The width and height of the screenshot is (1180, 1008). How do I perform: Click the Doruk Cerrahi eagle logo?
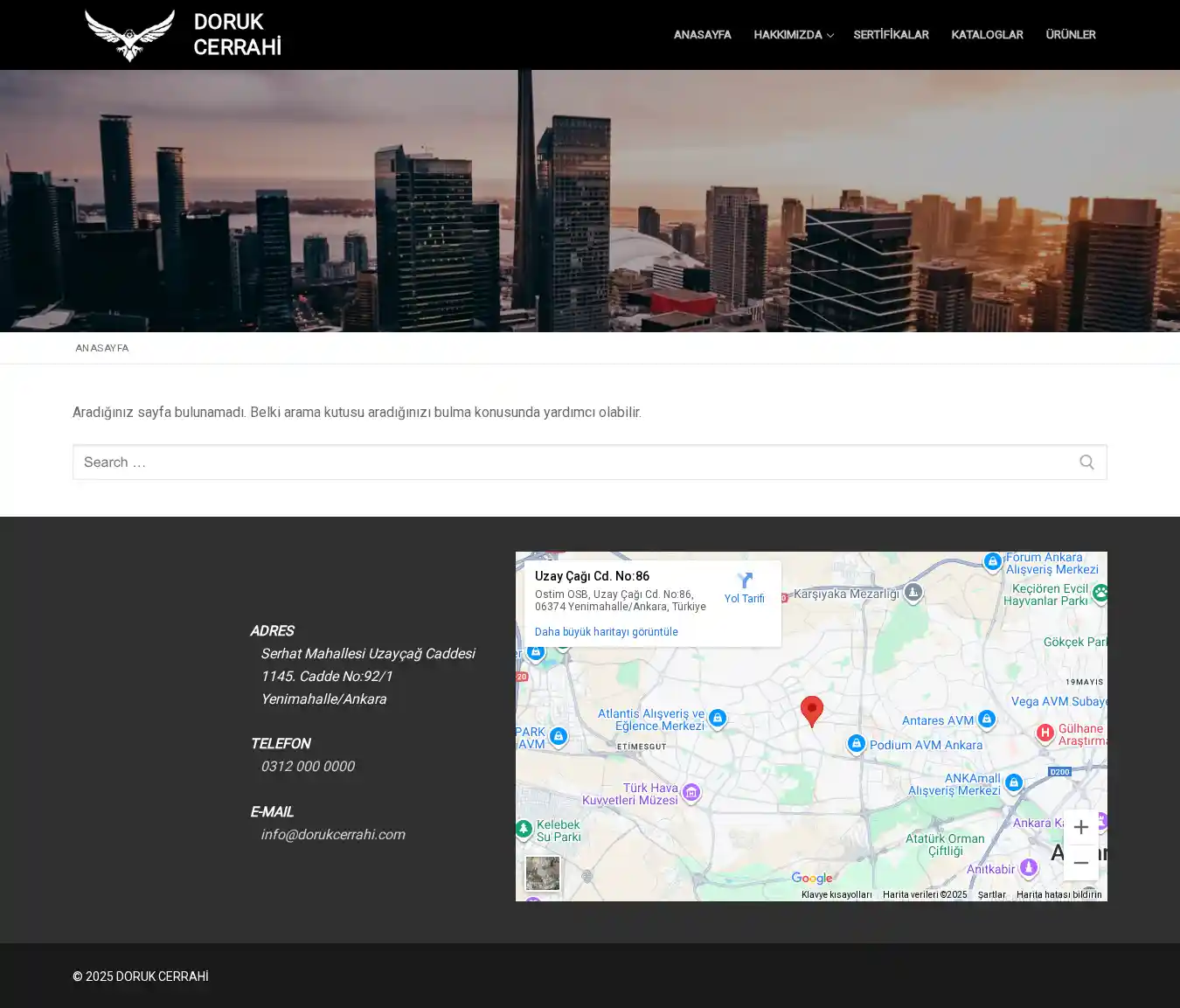pos(129,35)
